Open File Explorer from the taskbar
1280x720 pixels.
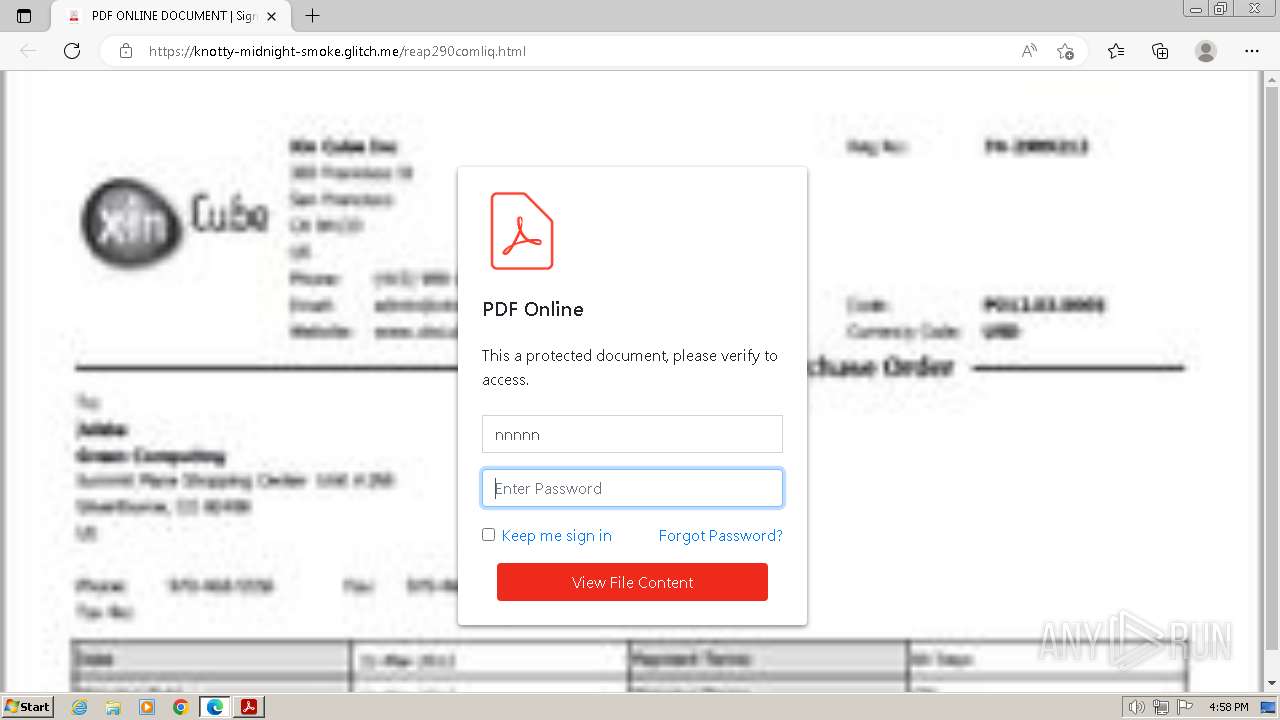click(x=113, y=707)
